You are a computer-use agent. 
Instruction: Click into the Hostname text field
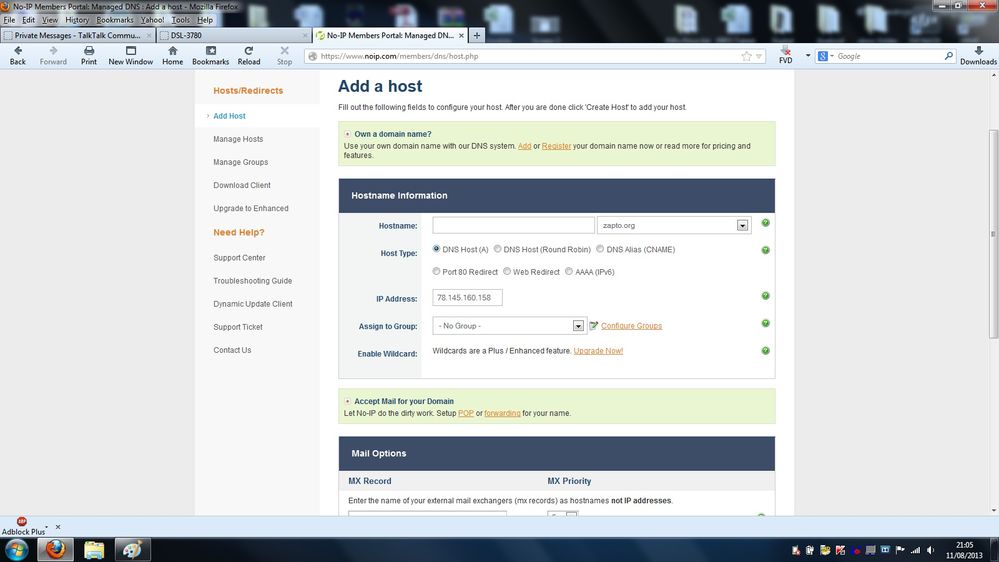coord(513,225)
